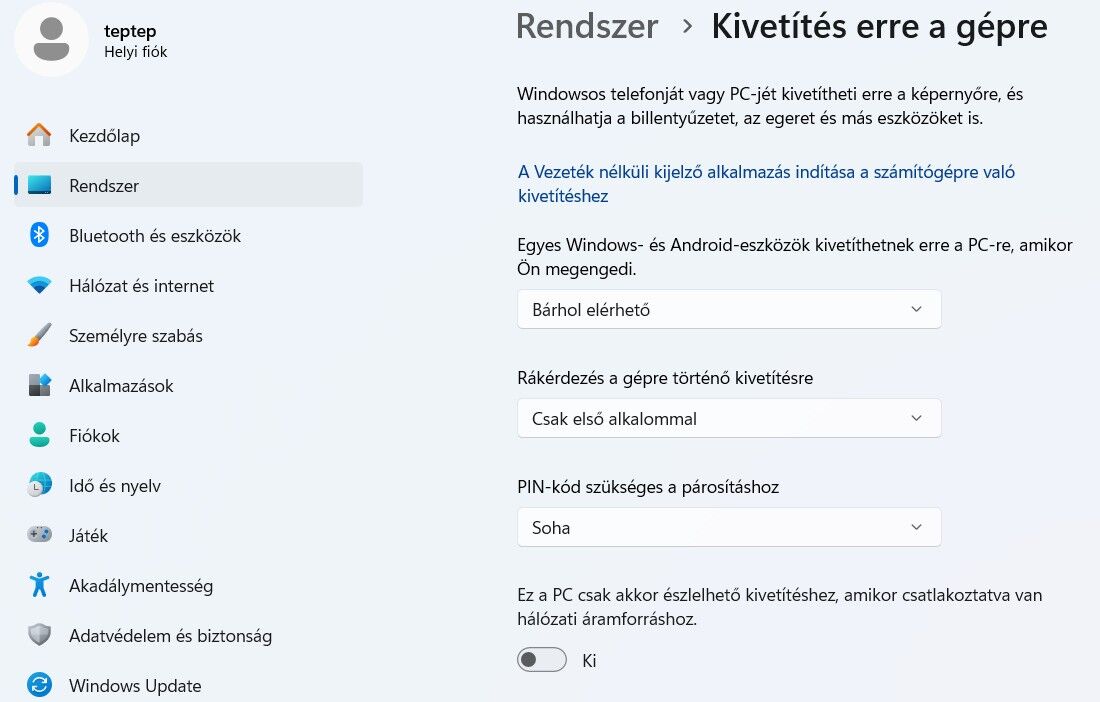Click the Adatvédelem és biztonság shield icon
The image size is (1100, 702).
tap(39, 636)
